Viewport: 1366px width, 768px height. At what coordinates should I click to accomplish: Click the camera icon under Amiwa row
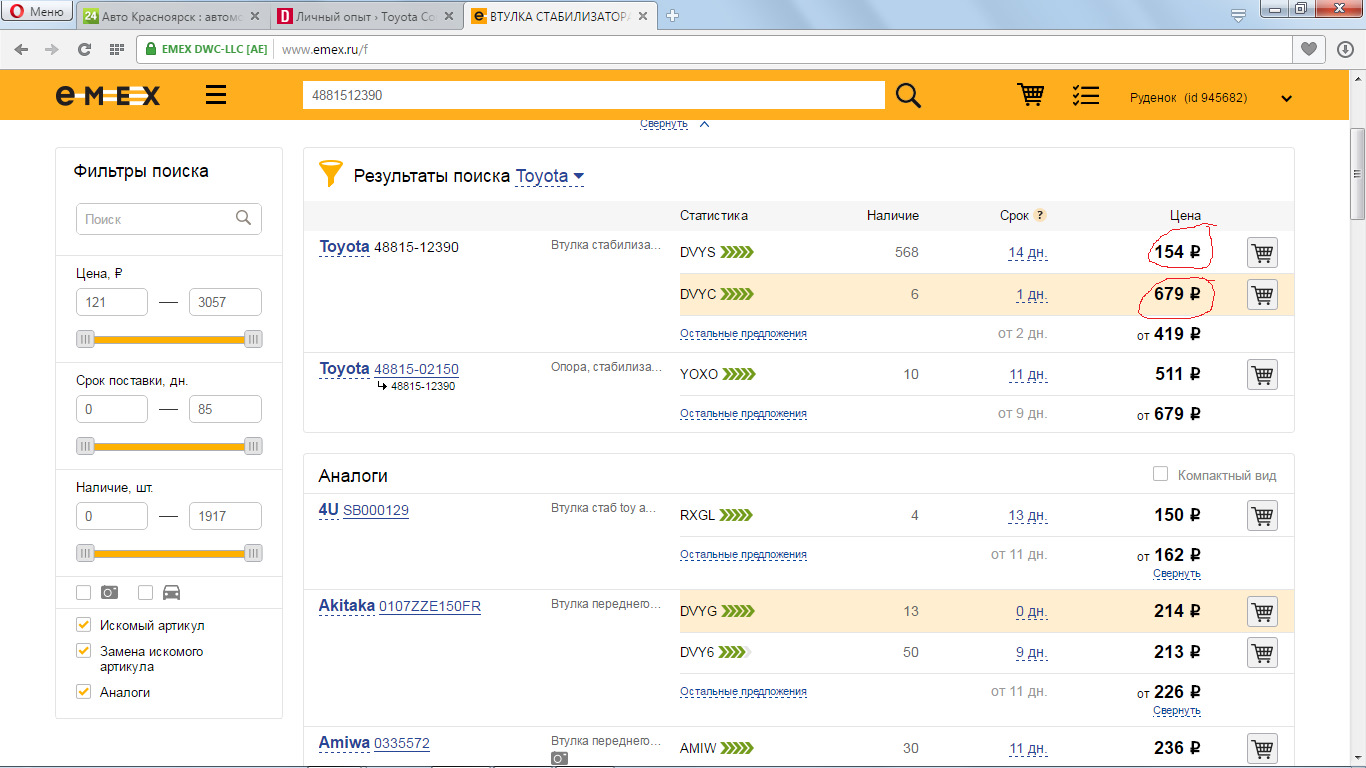(x=560, y=759)
